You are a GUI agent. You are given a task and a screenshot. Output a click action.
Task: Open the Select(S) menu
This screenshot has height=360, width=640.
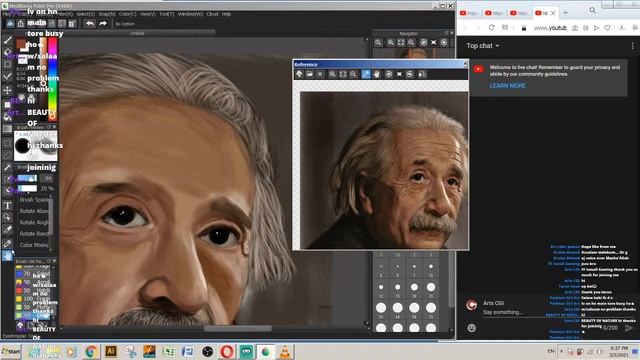(x=85, y=14)
